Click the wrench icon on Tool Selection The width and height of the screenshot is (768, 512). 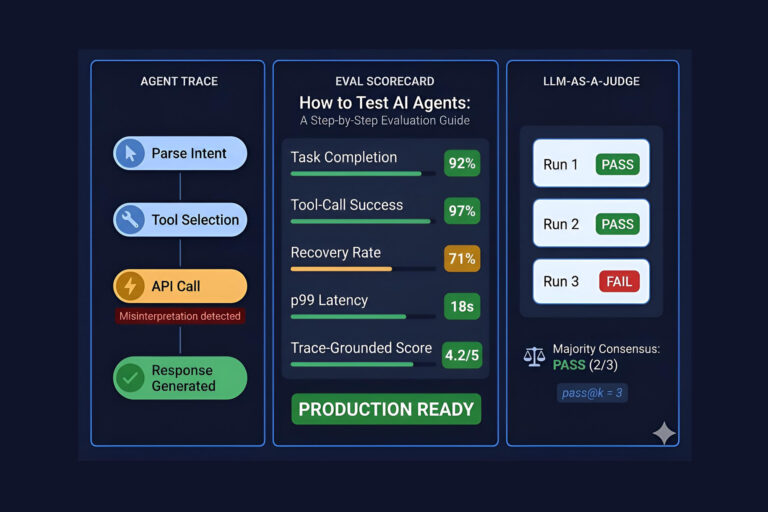130,219
